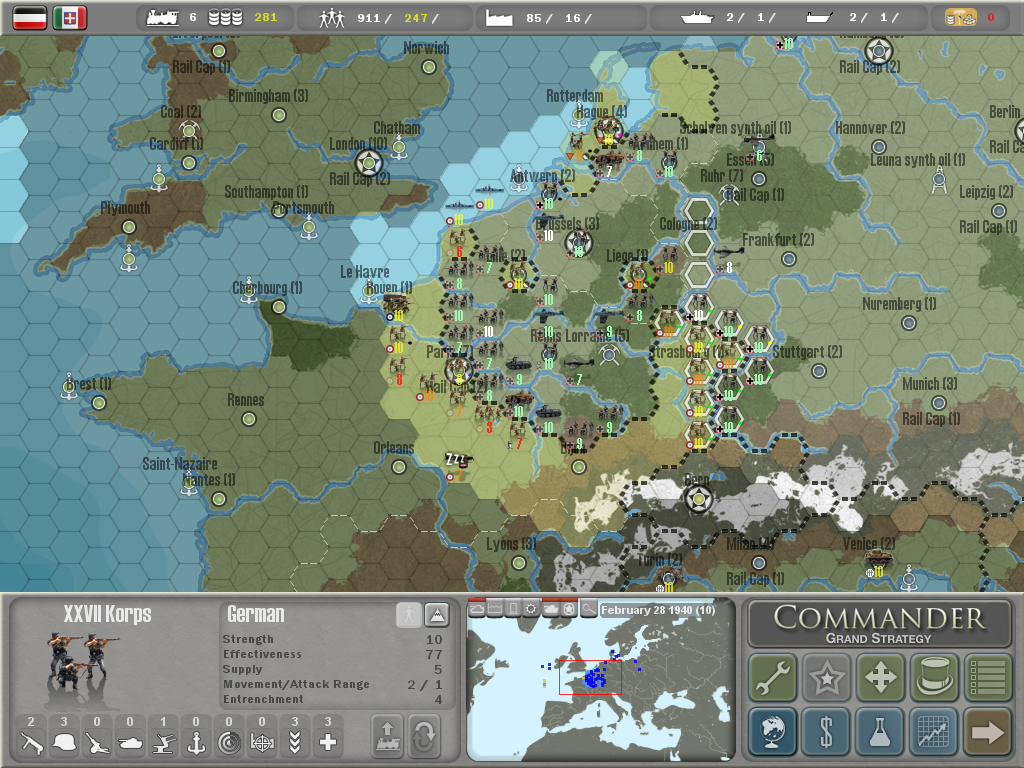This screenshot has width=1024, height=768.
Task: Click the swap unit circular arrows button
Action: coord(424,736)
